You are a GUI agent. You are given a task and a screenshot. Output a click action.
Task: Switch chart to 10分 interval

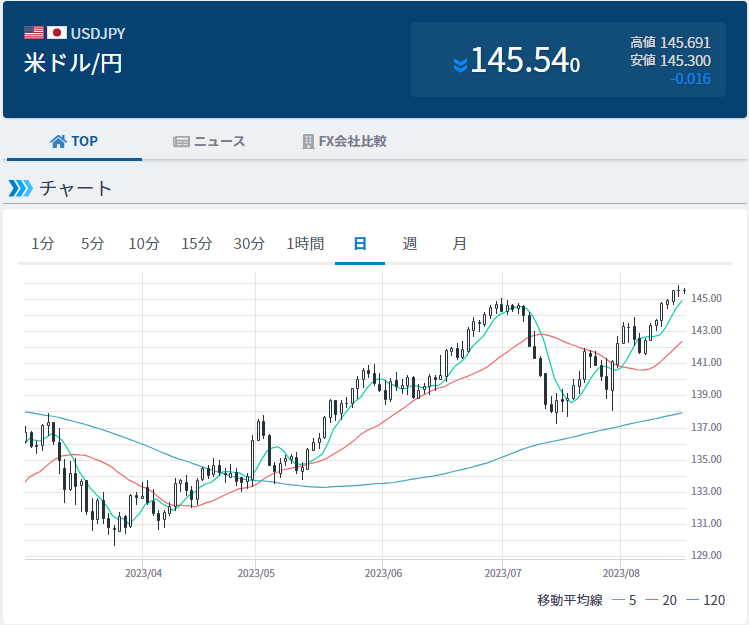point(144,243)
